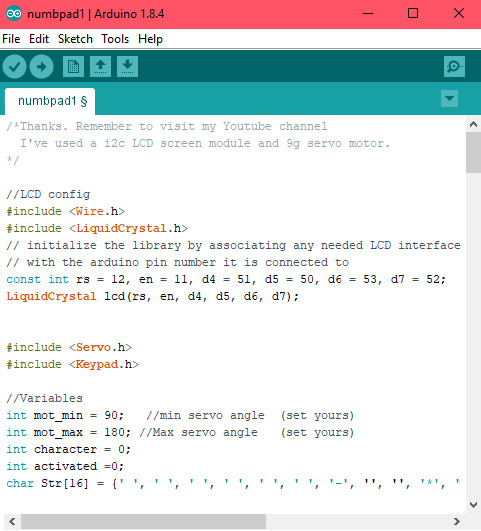Click the 'LiquidCrystal lcd(rs, en...' line
Image resolution: width=481 pixels, height=531 pixels.
tap(152, 296)
